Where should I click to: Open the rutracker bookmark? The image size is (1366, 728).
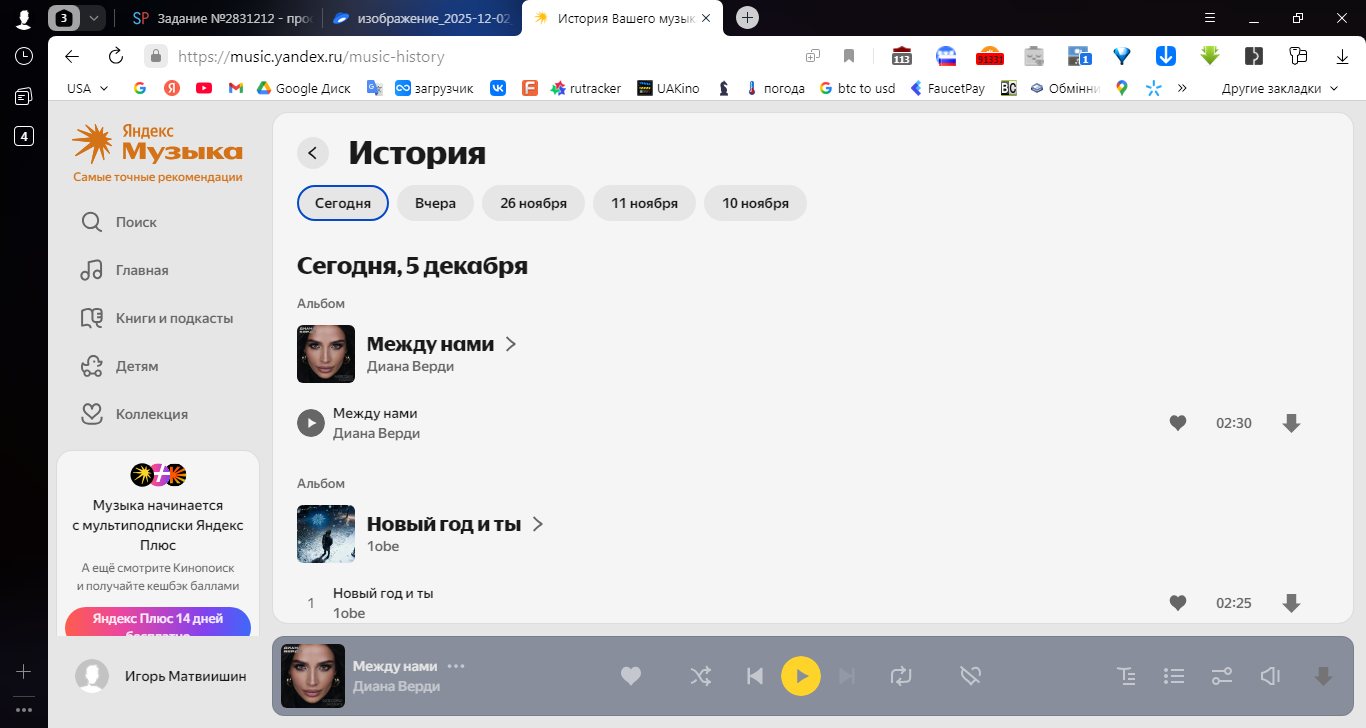pos(586,88)
